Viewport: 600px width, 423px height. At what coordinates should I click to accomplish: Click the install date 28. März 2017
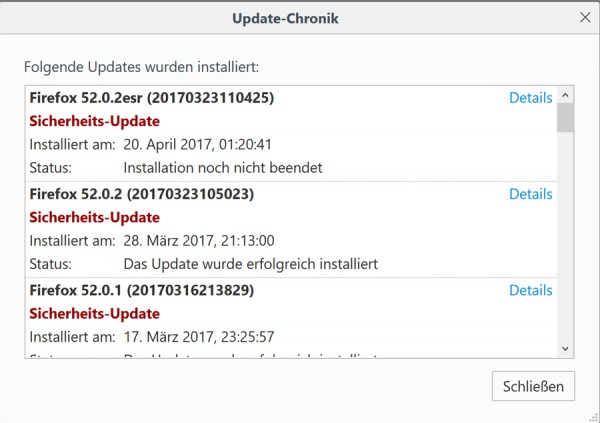198,240
